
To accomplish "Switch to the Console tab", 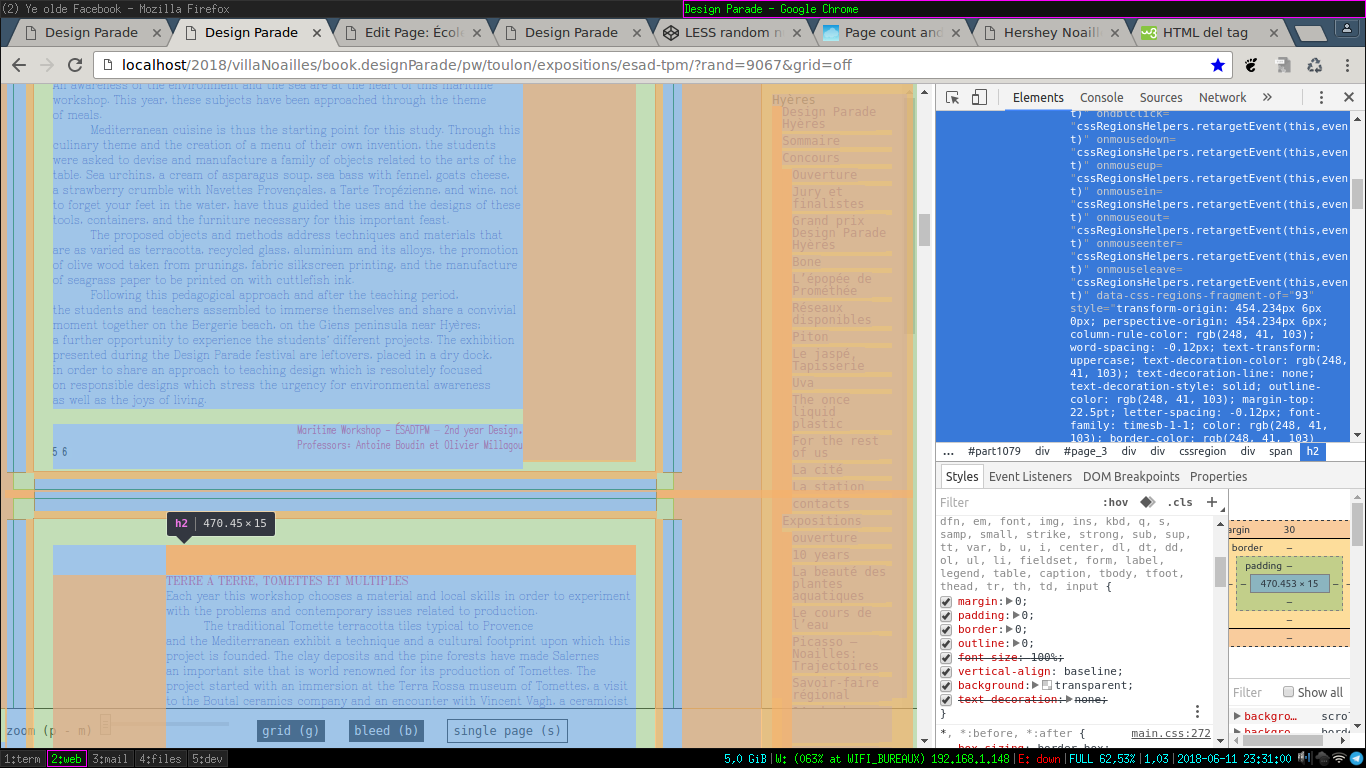I will 1101,98.
